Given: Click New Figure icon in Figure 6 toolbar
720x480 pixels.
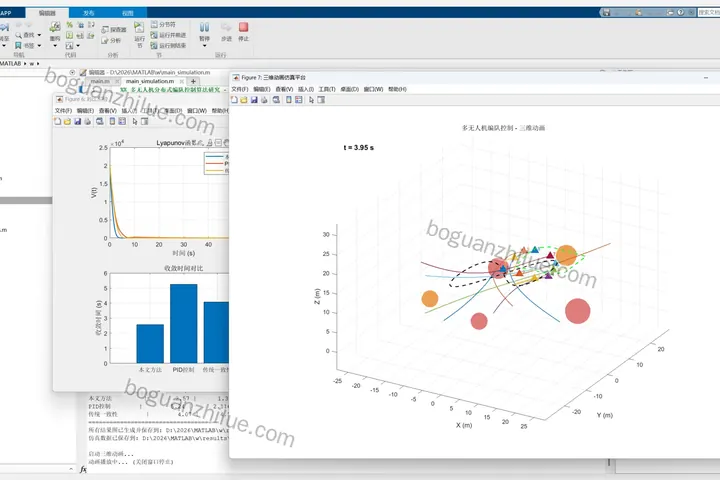Looking at the screenshot, I should [x=57, y=121].
